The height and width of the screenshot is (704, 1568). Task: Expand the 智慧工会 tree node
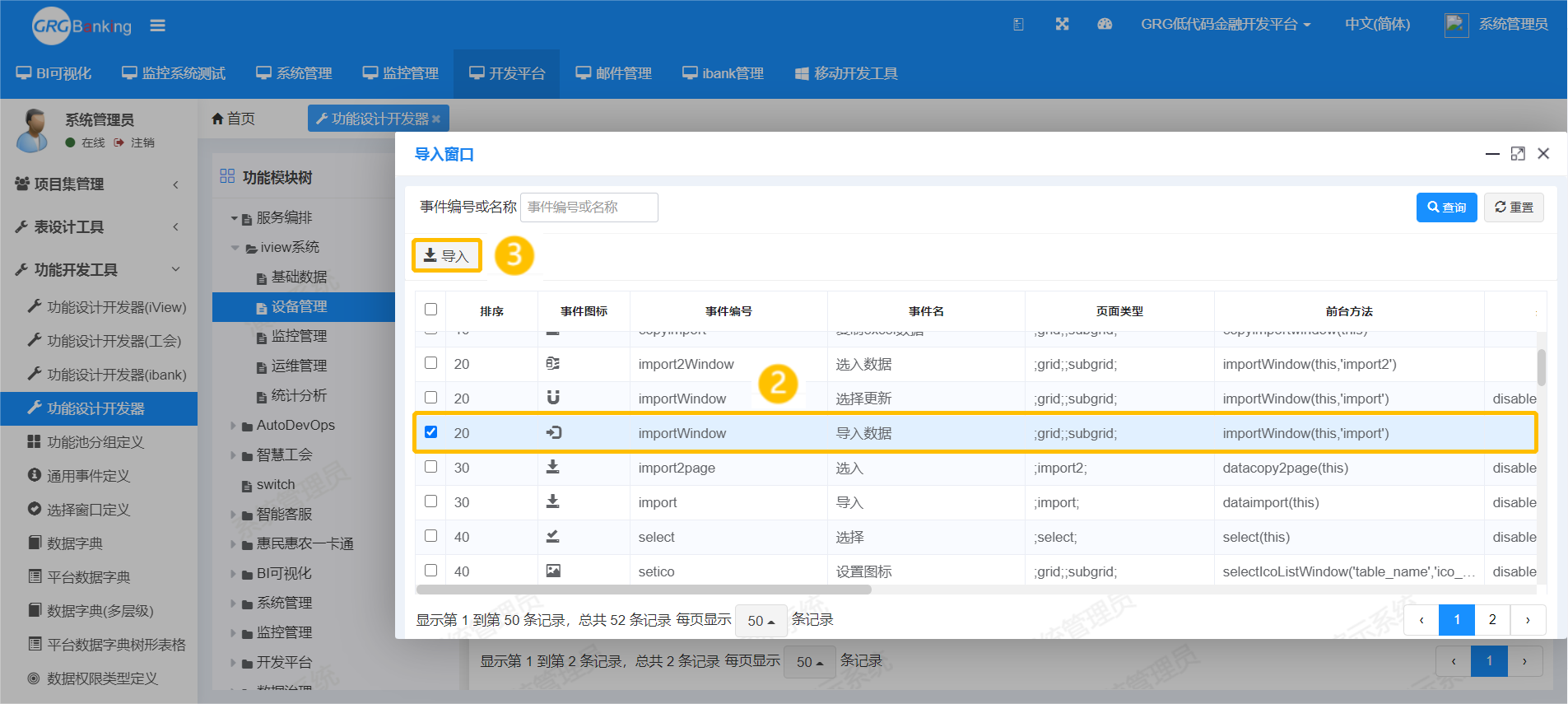[234, 455]
